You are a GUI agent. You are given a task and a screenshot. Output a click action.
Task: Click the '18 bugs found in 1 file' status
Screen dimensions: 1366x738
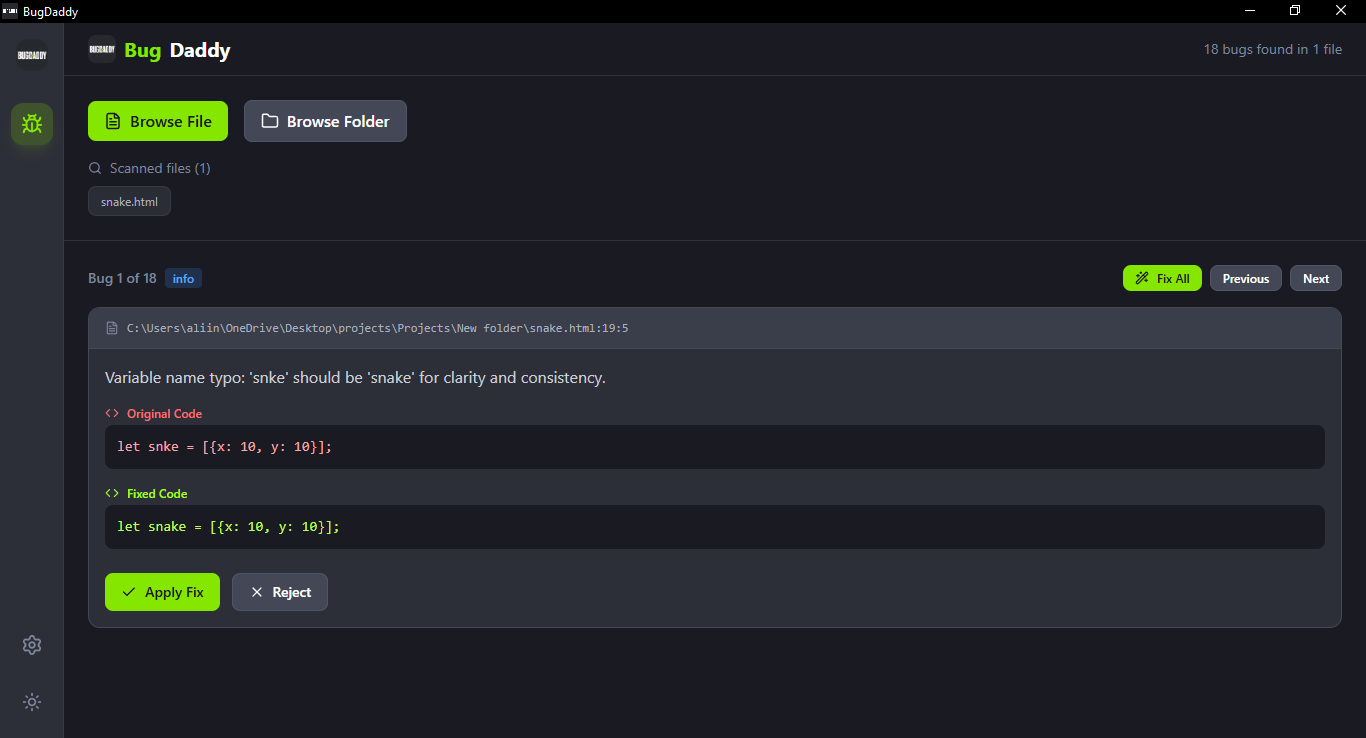click(1272, 49)
